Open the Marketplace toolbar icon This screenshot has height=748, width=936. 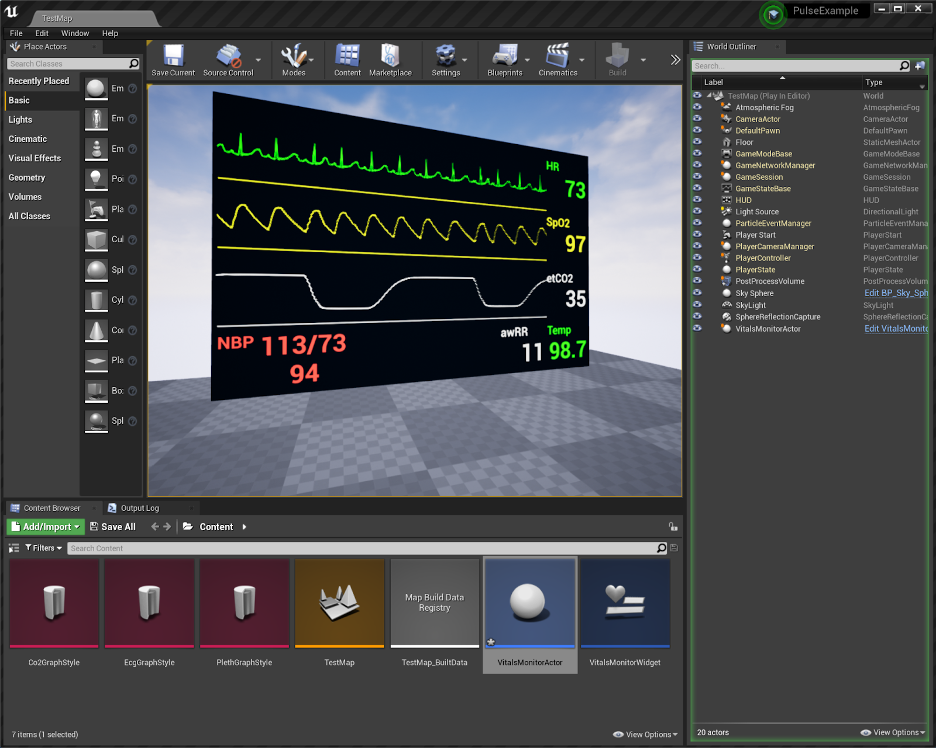point(390,56)
